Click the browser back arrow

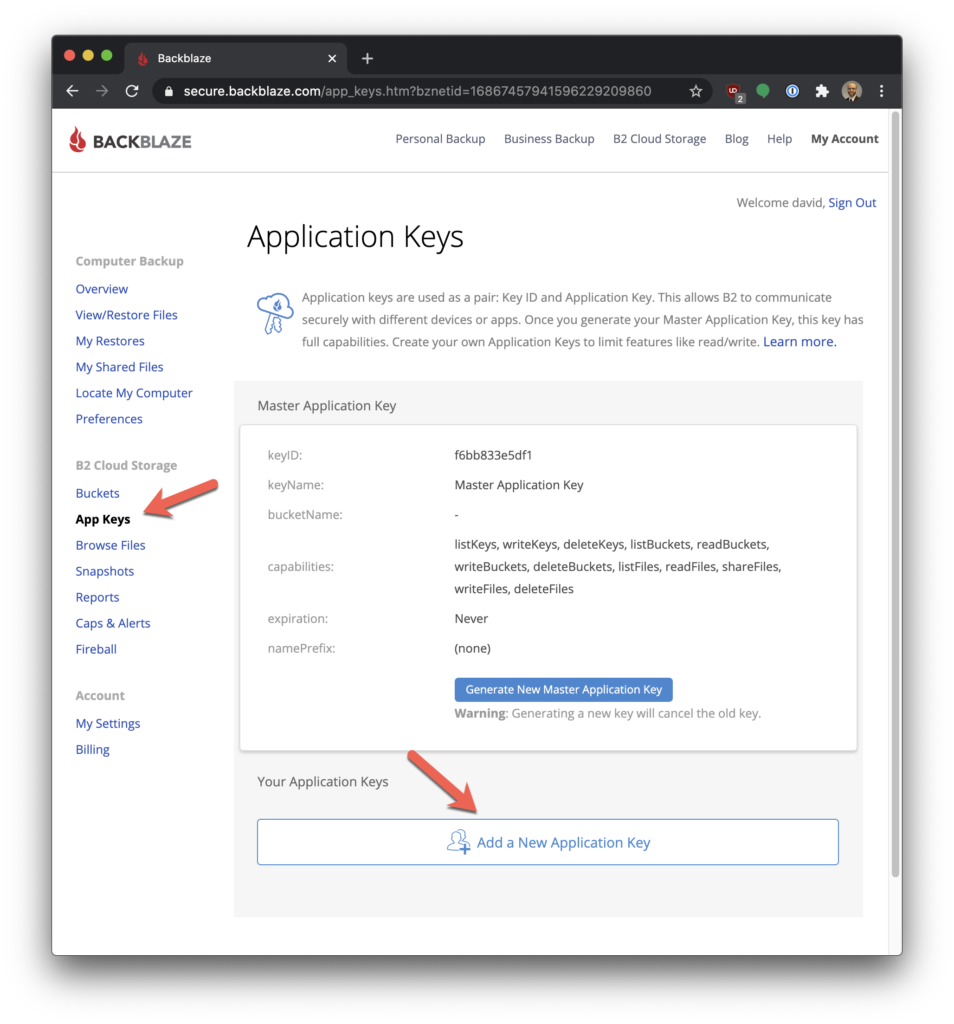(72, 91)
